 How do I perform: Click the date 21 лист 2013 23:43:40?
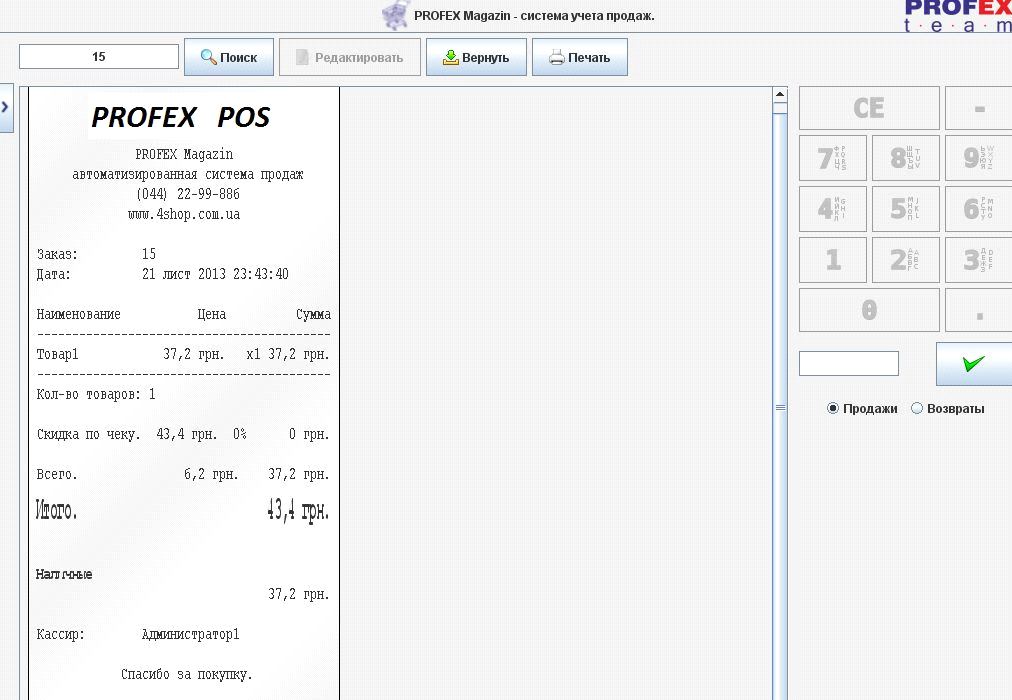click(215, 274)
